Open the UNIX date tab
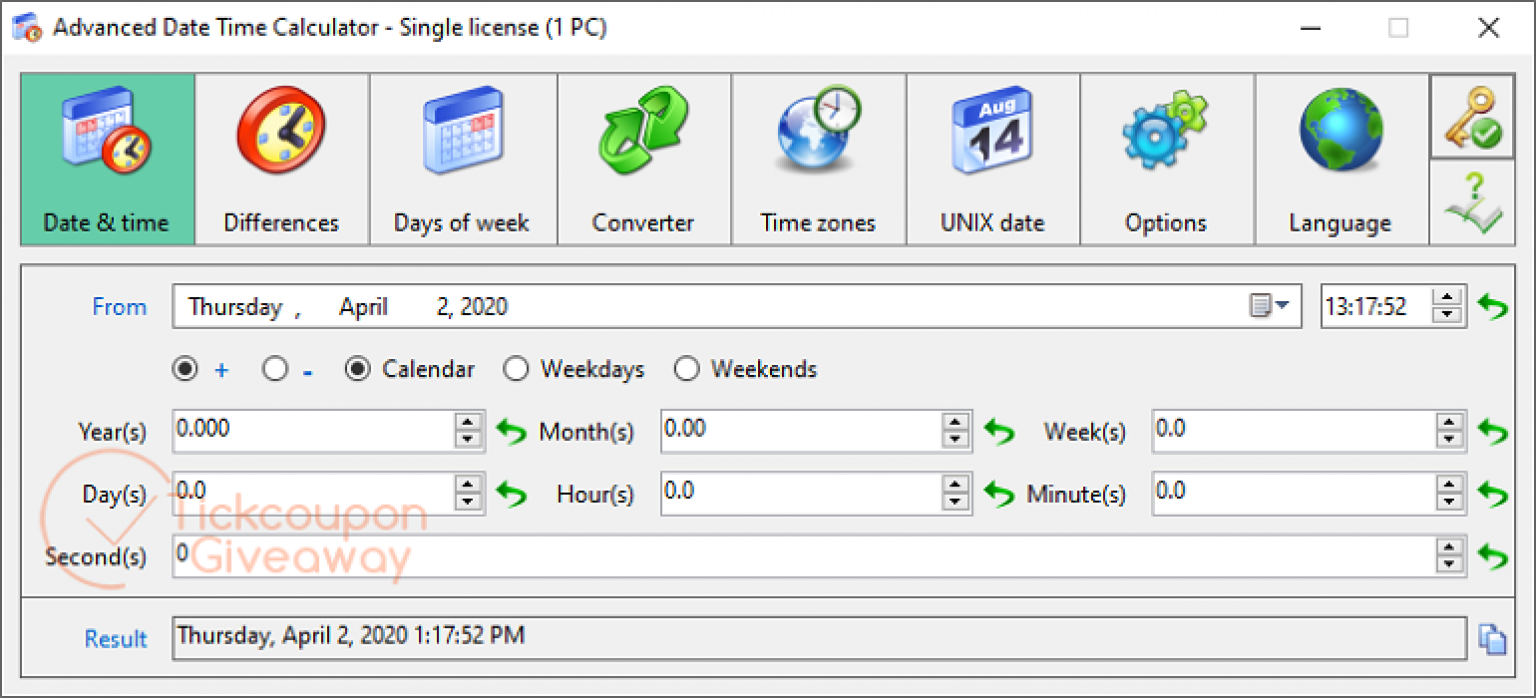This screenshot has width=1536, height=698. tap(992, 158)
